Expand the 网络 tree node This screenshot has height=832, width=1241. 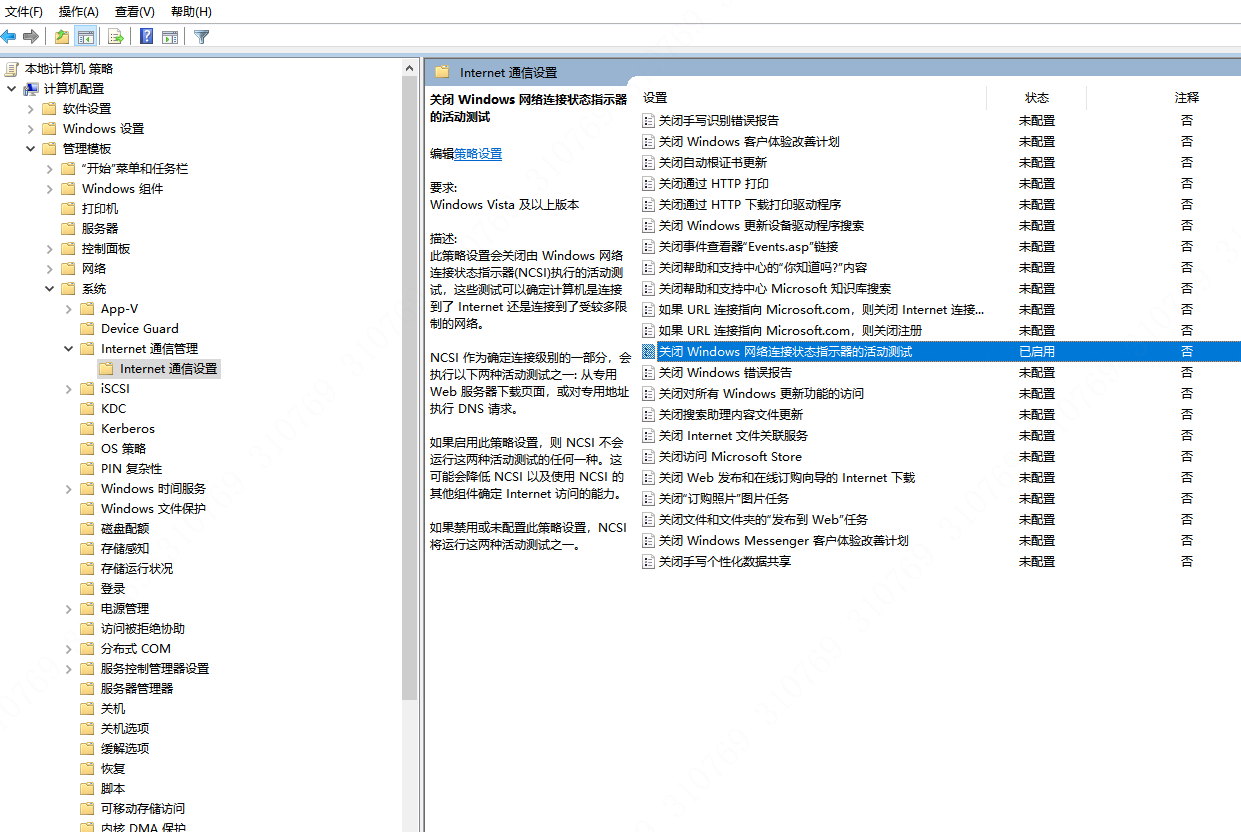49,269
